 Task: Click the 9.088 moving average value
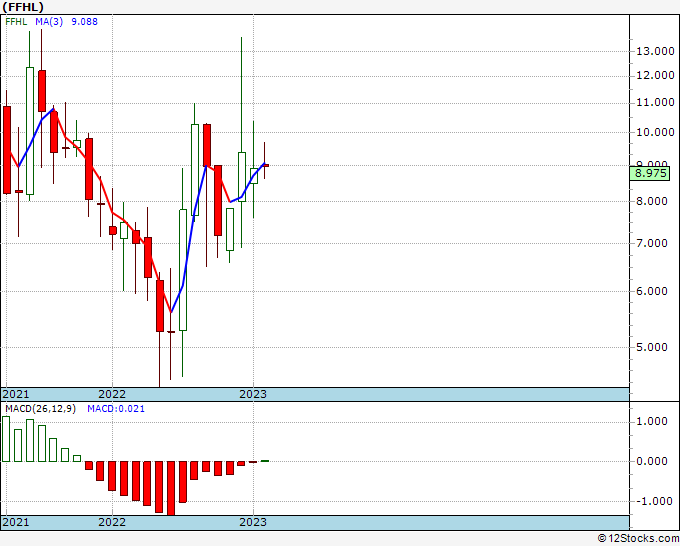85,22
